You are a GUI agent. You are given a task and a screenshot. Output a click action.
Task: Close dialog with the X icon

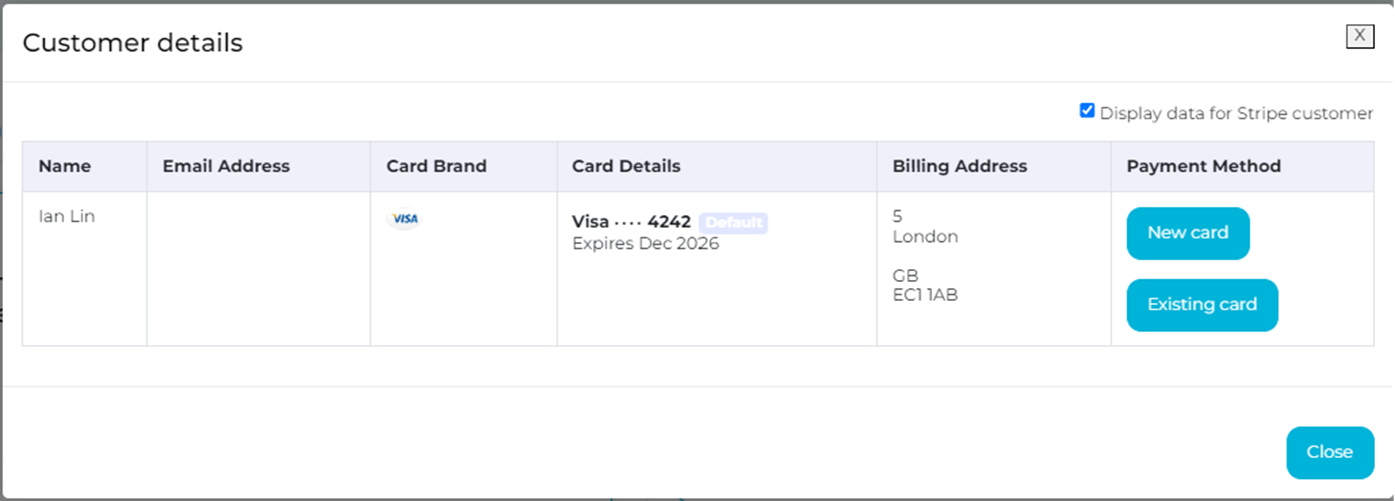click(x=1359, y=36)
